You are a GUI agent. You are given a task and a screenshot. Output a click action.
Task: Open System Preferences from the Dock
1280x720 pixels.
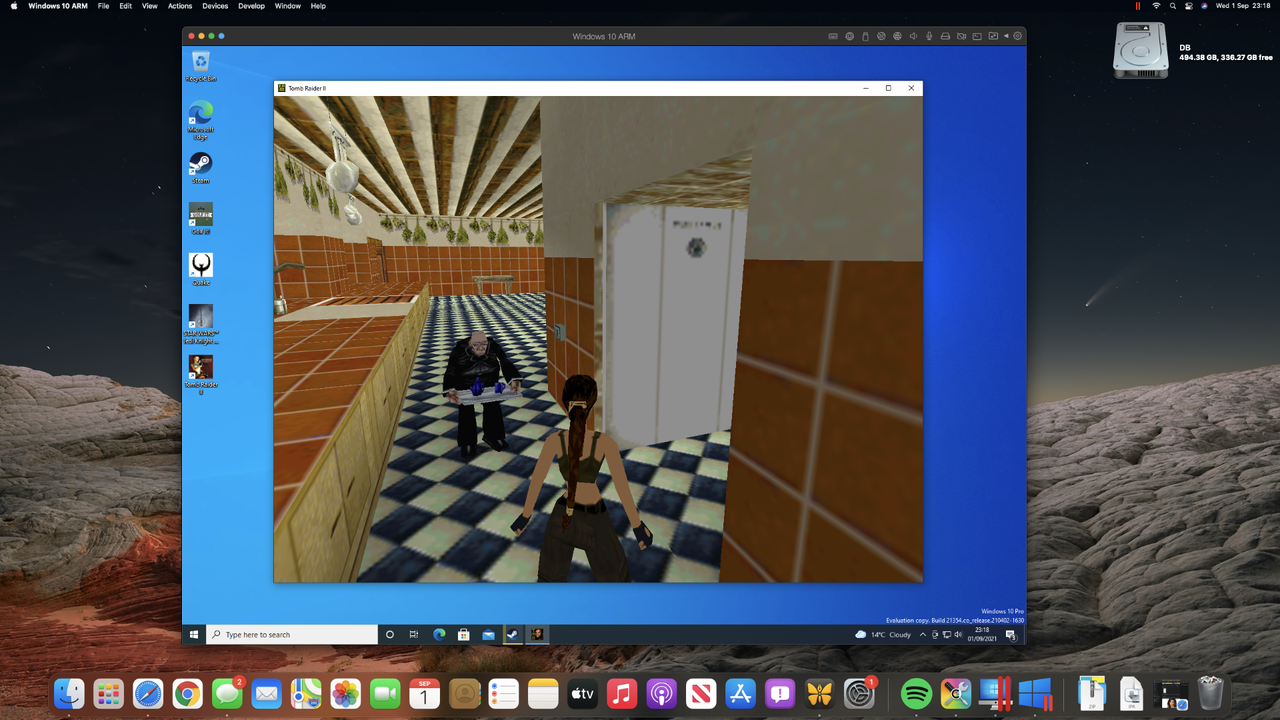[x=860, y=693]
